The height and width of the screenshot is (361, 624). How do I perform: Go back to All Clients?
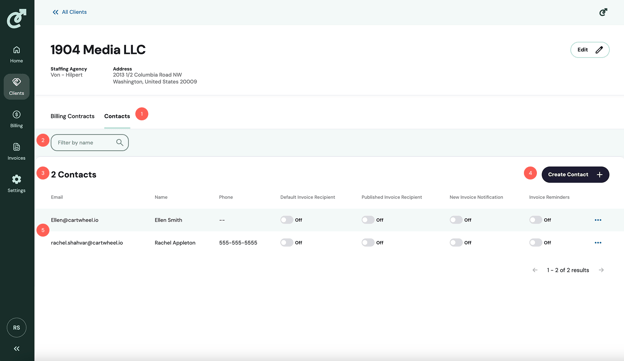click(x=70, y=12)
